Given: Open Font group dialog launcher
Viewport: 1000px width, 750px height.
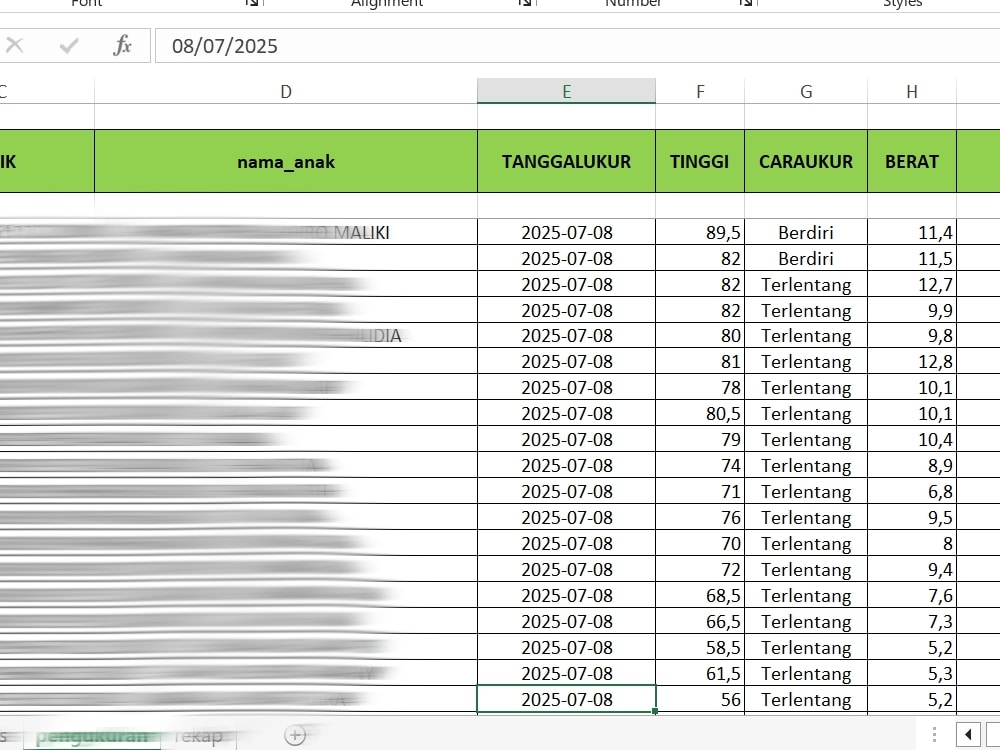Looking at the screenshot, I should [253, 3].
